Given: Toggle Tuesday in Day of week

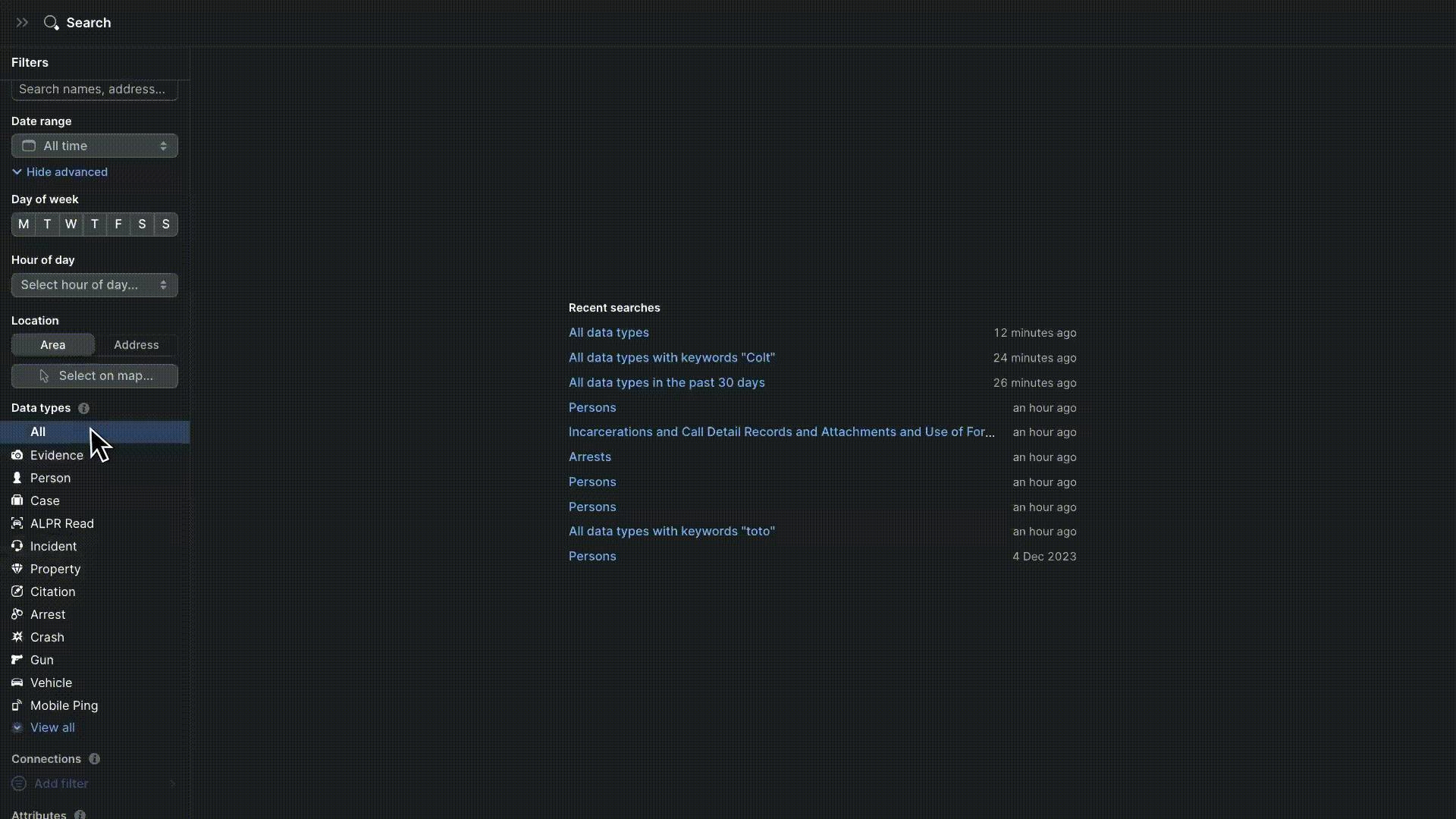Looking at the screenshot, I should 47,224.
